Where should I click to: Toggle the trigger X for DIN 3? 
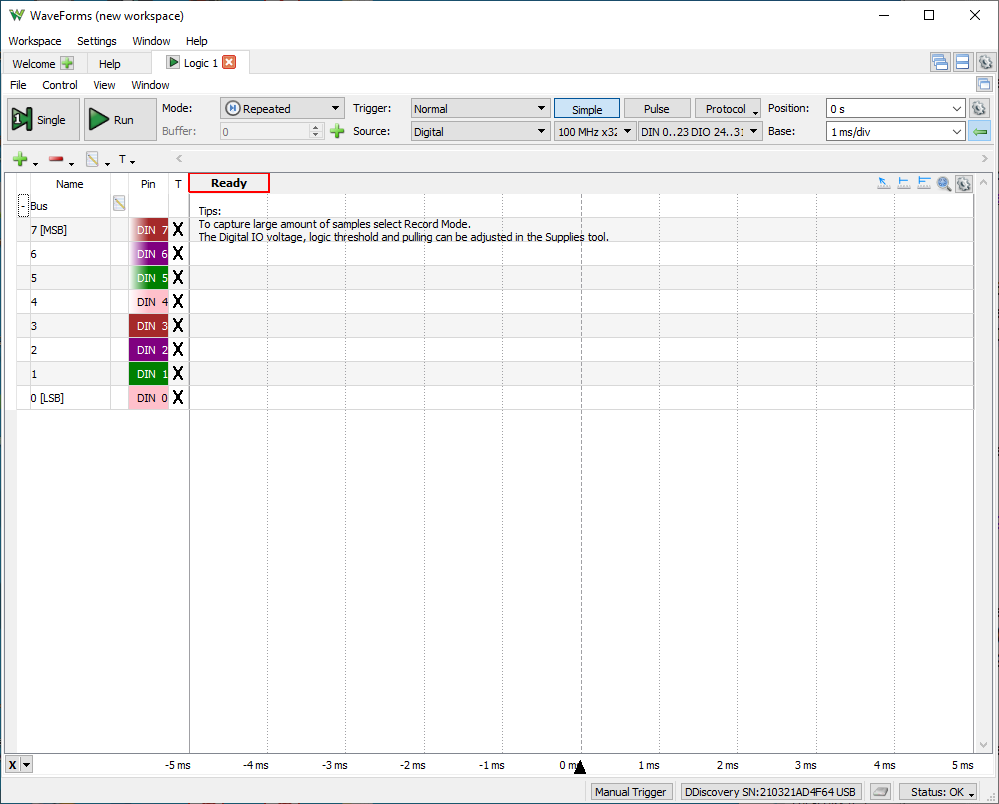click(x=178, y=325)
